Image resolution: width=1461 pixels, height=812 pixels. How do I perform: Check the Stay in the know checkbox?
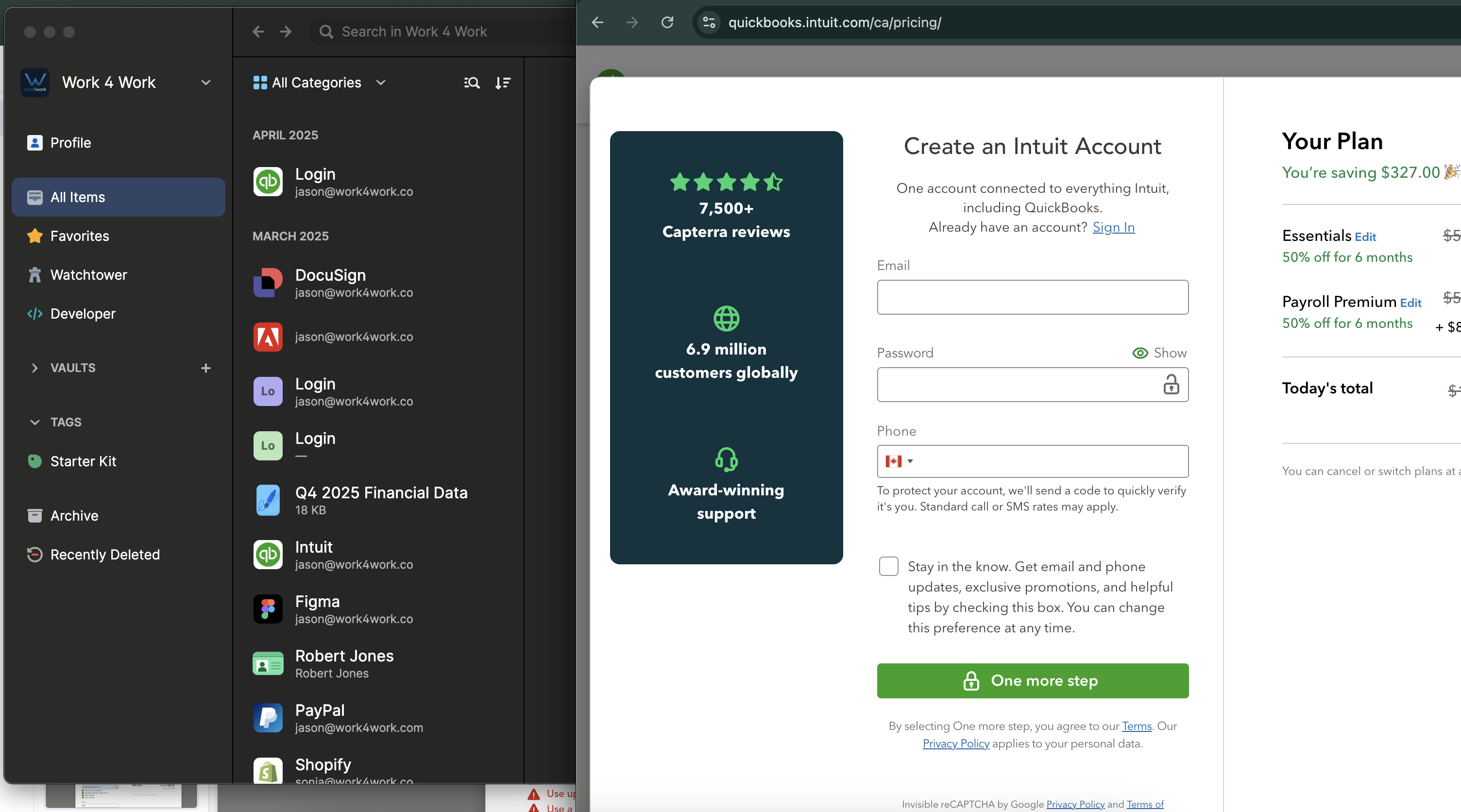pos(888,566)
